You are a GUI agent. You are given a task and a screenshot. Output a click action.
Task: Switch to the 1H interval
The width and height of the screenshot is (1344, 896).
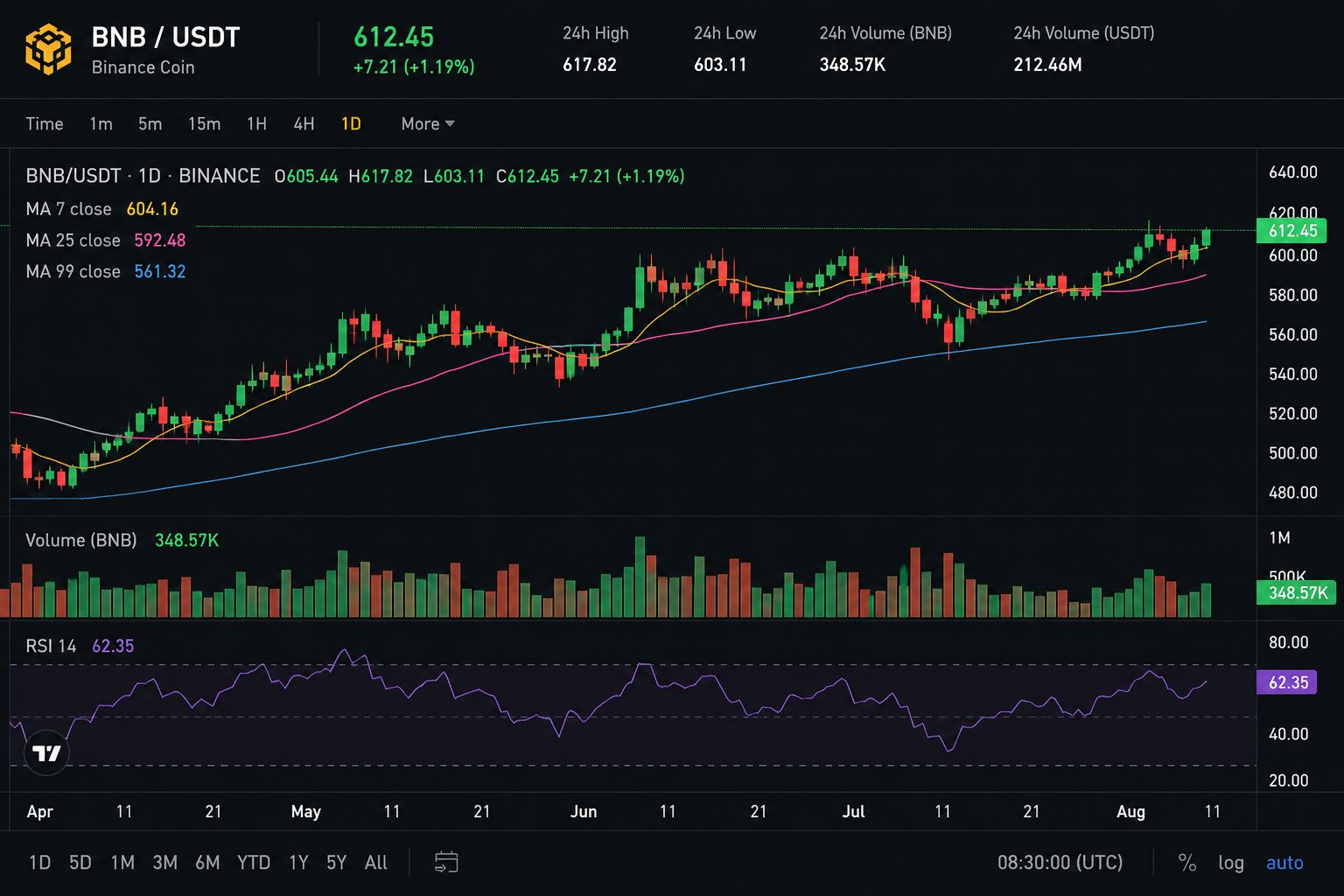point(256,124)
